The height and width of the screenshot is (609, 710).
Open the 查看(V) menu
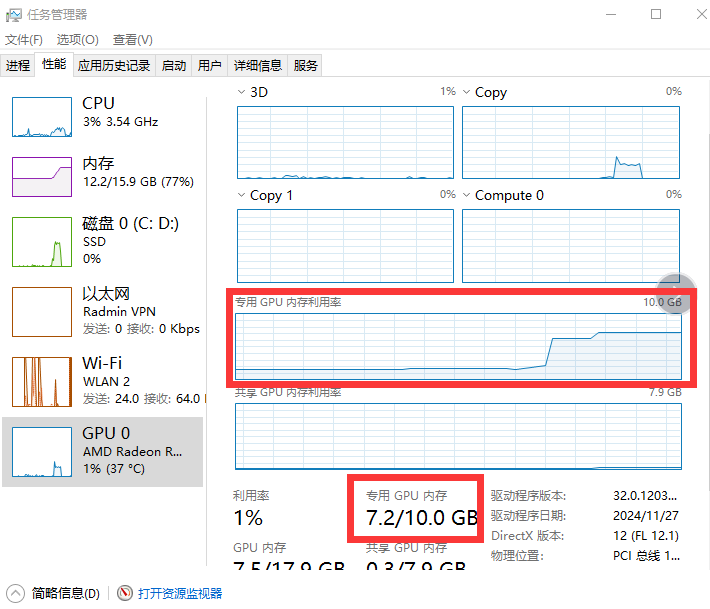[x=132, y=39]
